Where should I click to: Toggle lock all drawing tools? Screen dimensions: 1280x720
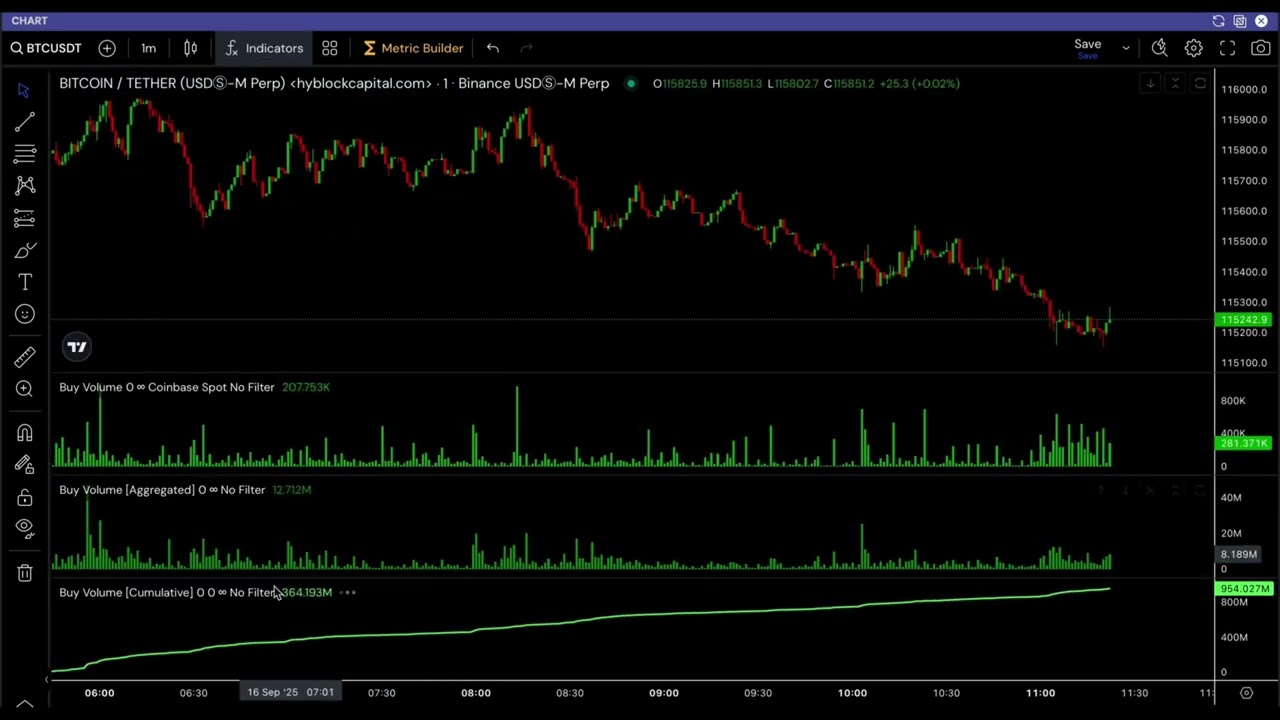(x=25, y=497)
